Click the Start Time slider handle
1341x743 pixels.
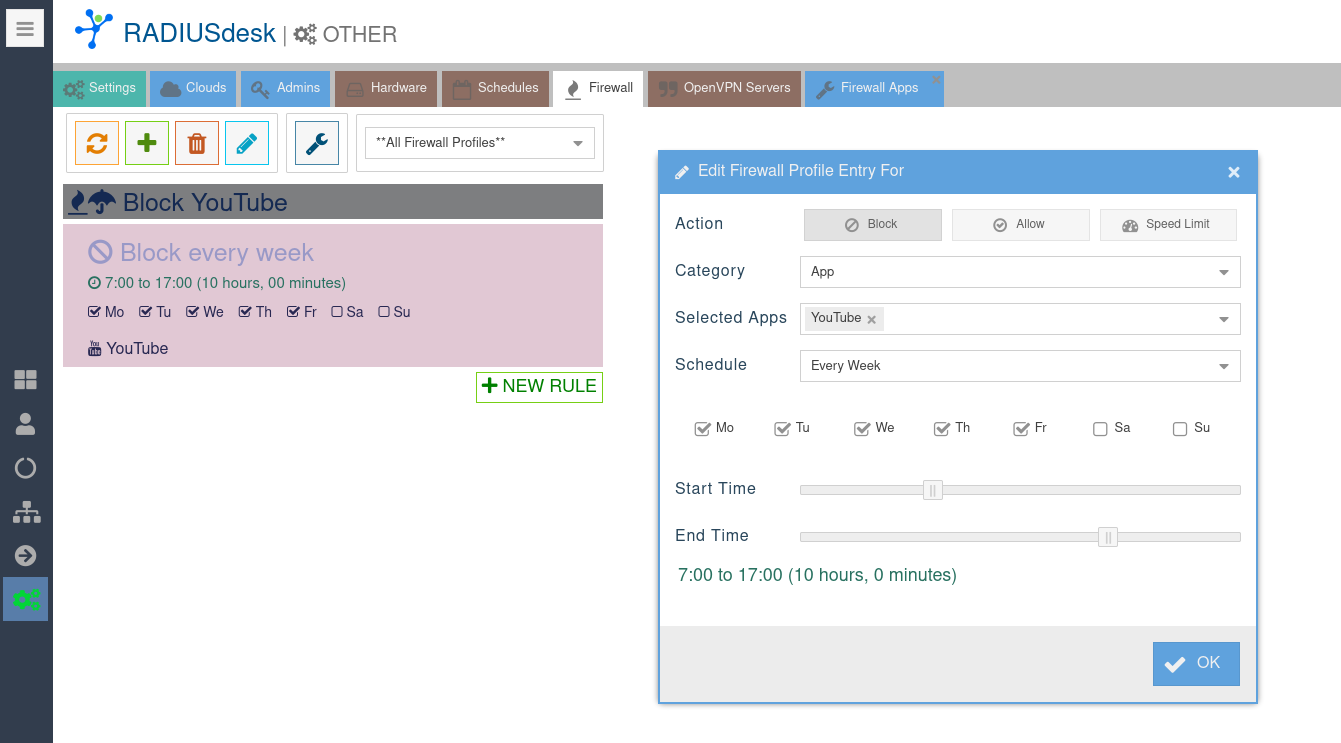(933, 490)
